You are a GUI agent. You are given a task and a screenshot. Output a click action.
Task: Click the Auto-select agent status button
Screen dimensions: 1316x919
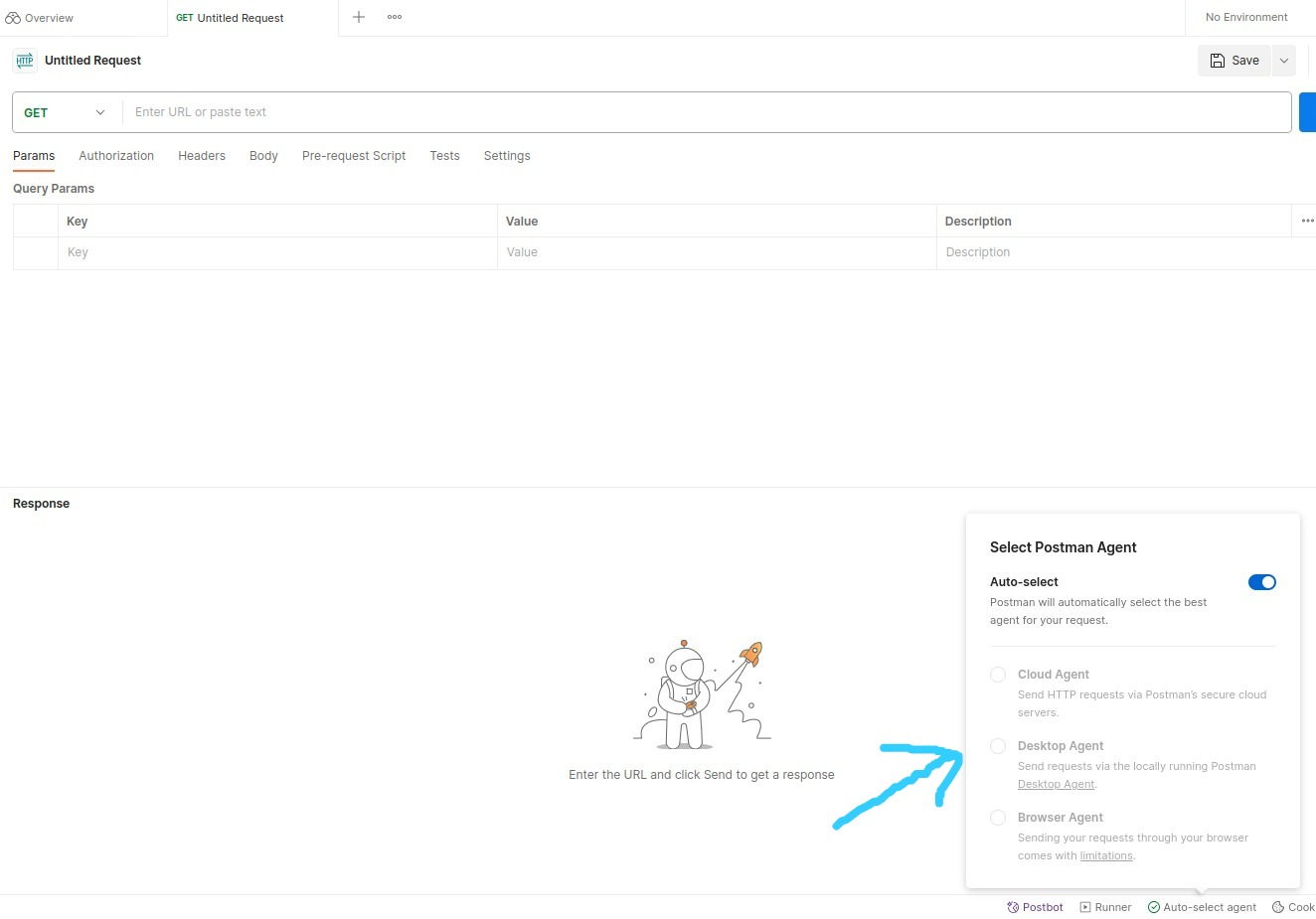pos(1202,907)
